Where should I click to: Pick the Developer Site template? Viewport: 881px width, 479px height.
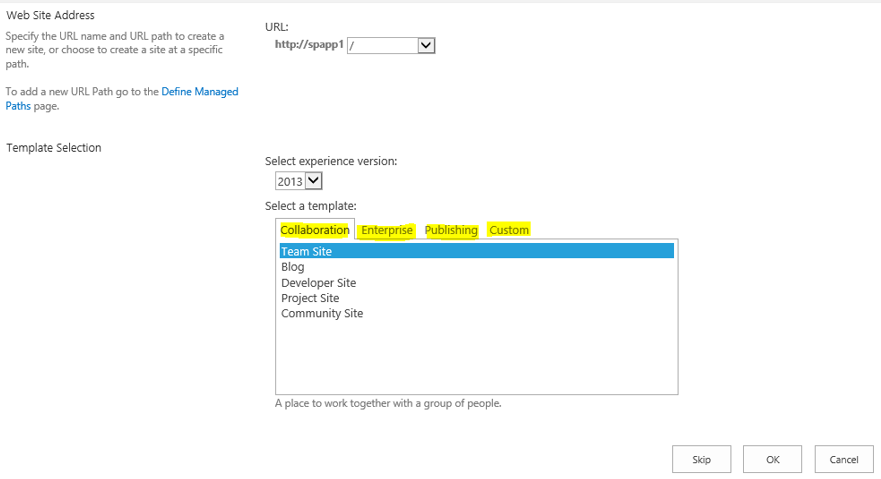point(319,282)
